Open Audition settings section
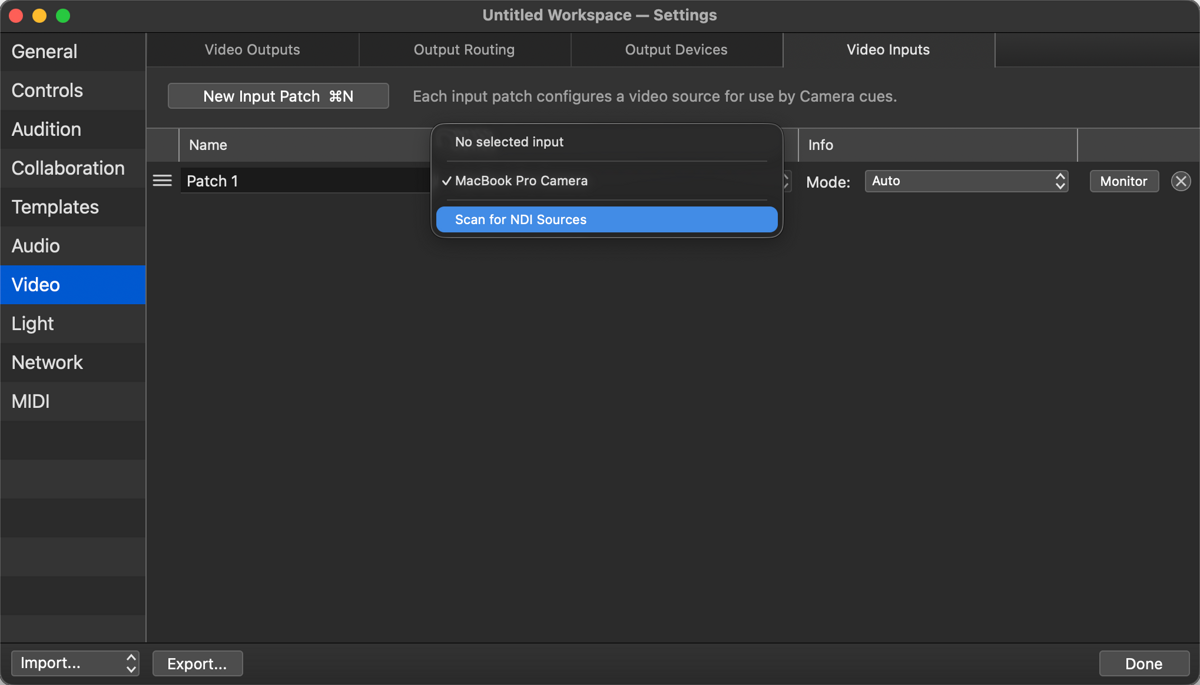The image size is (1200, 685). [73, 129]
